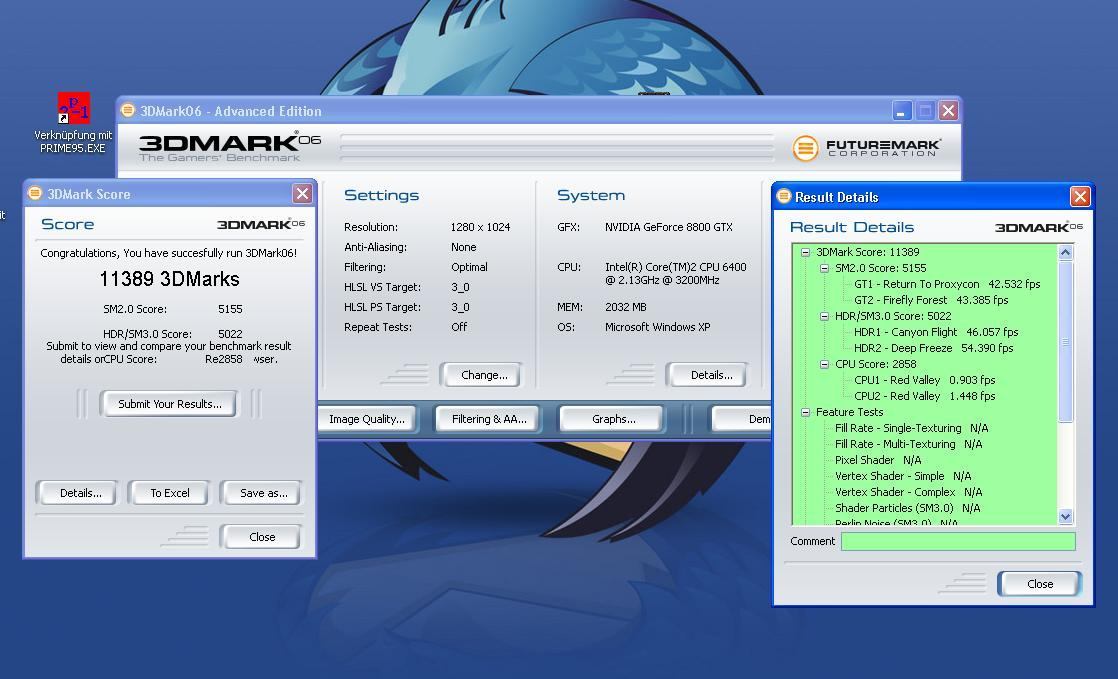
Task: Open the Graphs... button
Action: coord(613,419)
